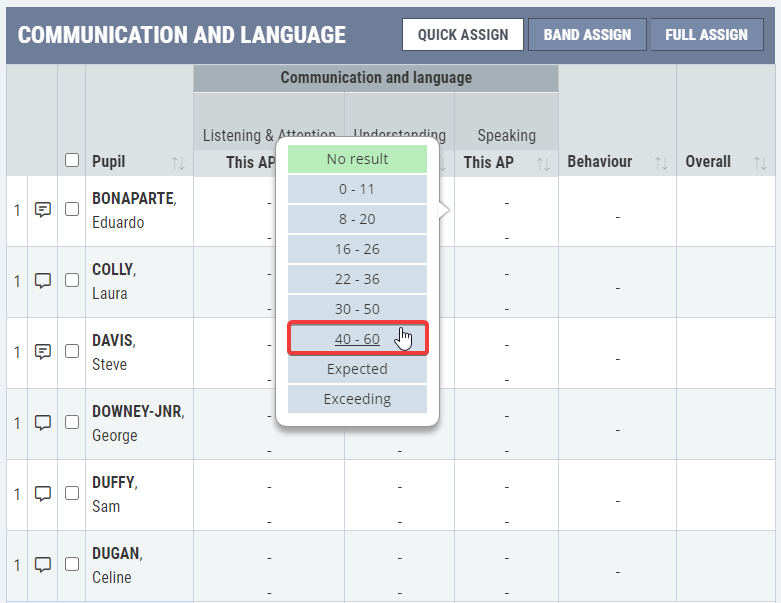Image resolution: width=781 pixels, height=603 pixels.
Task: Click the Speaking column header
Action: coord(507,135)
